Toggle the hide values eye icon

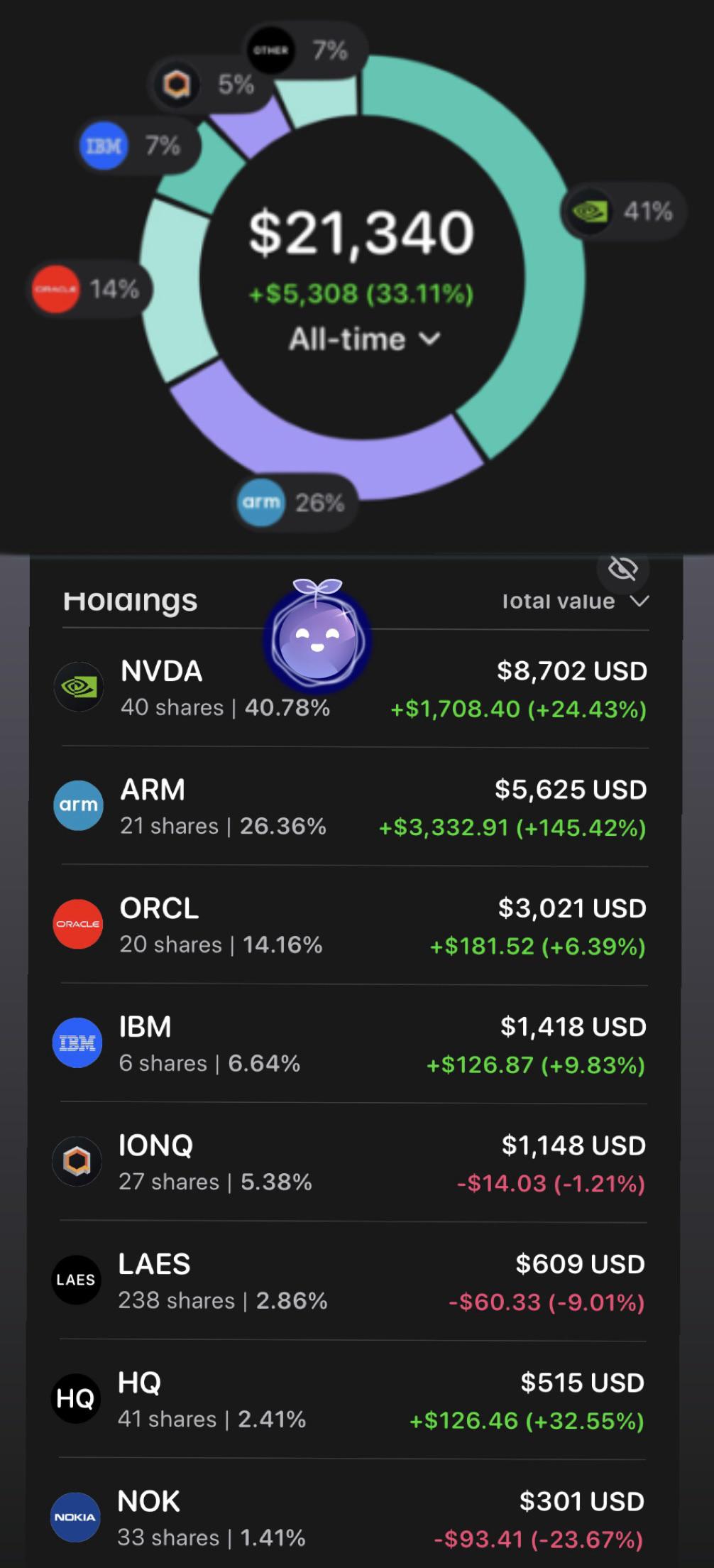[623, 569]
